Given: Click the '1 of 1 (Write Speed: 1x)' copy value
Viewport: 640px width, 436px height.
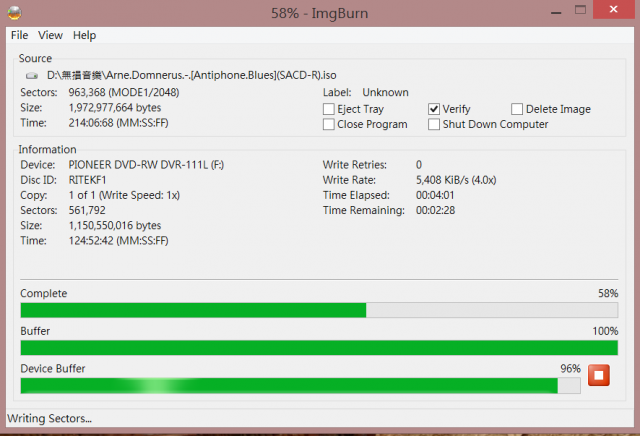Looking at the screenshot, I should 124,195.
